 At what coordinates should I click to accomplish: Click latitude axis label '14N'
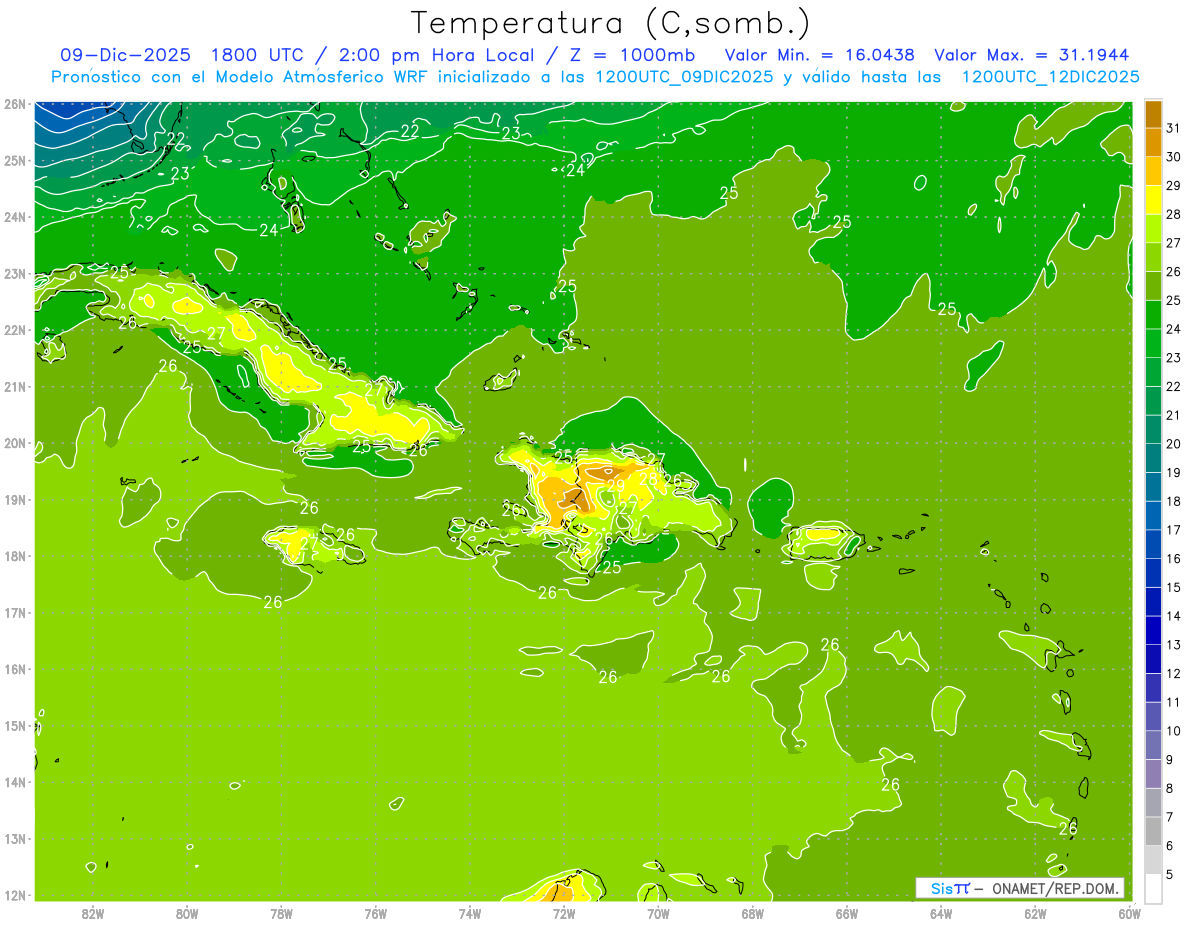14,782
